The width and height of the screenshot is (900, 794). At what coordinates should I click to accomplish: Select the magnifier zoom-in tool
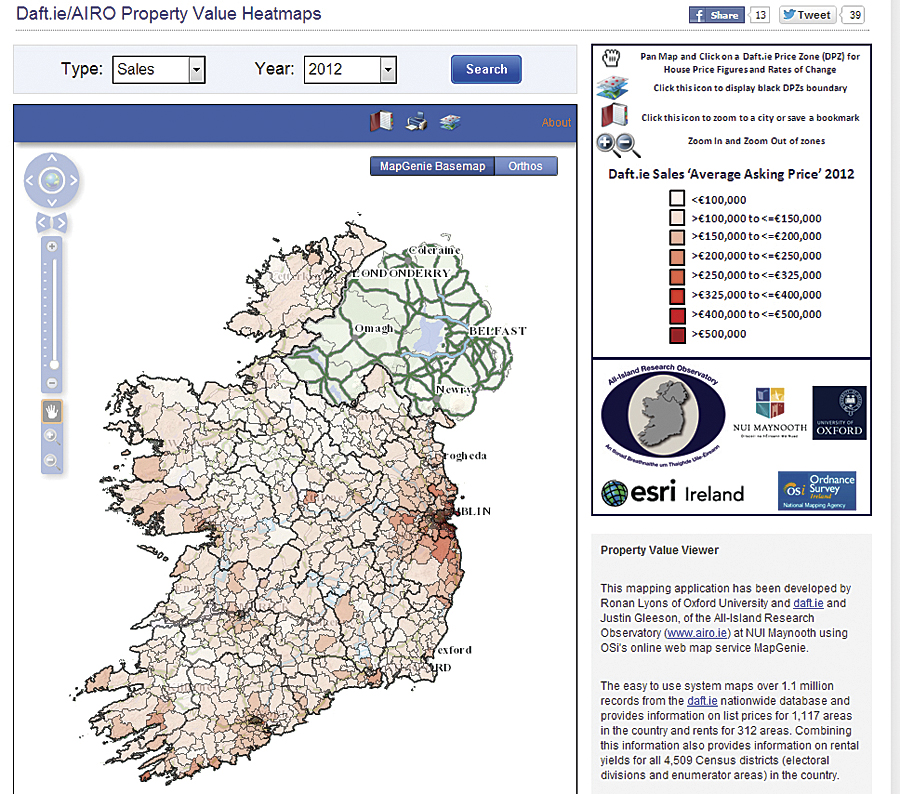point(52,436)
